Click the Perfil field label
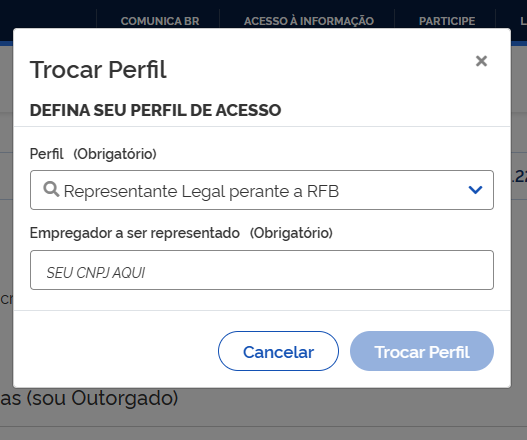 (46, 154)
